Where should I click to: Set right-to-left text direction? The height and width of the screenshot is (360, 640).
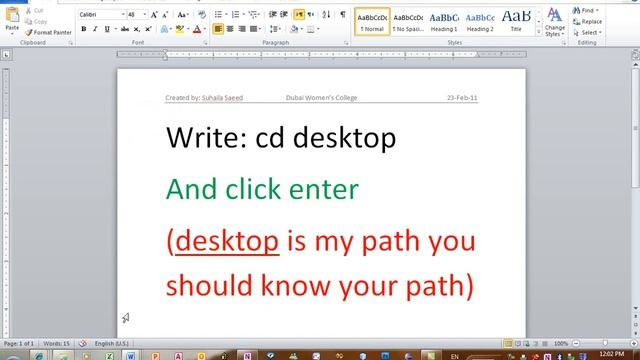[311, 15]
